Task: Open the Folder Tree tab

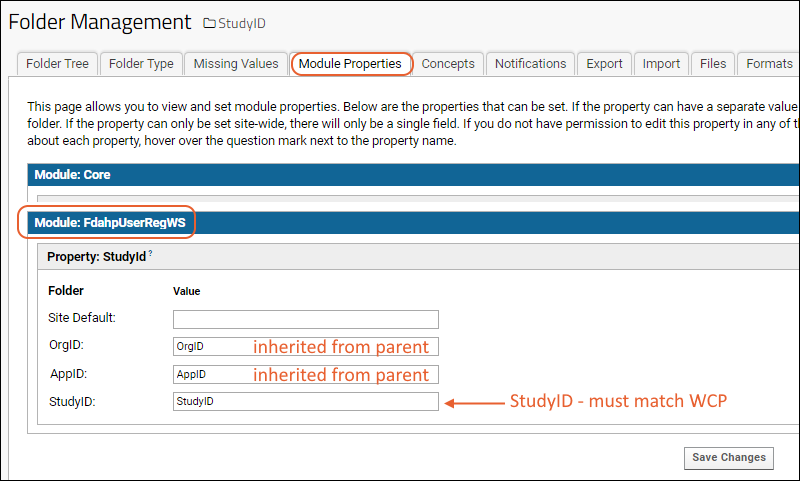Action: click(x=57, y=64)
